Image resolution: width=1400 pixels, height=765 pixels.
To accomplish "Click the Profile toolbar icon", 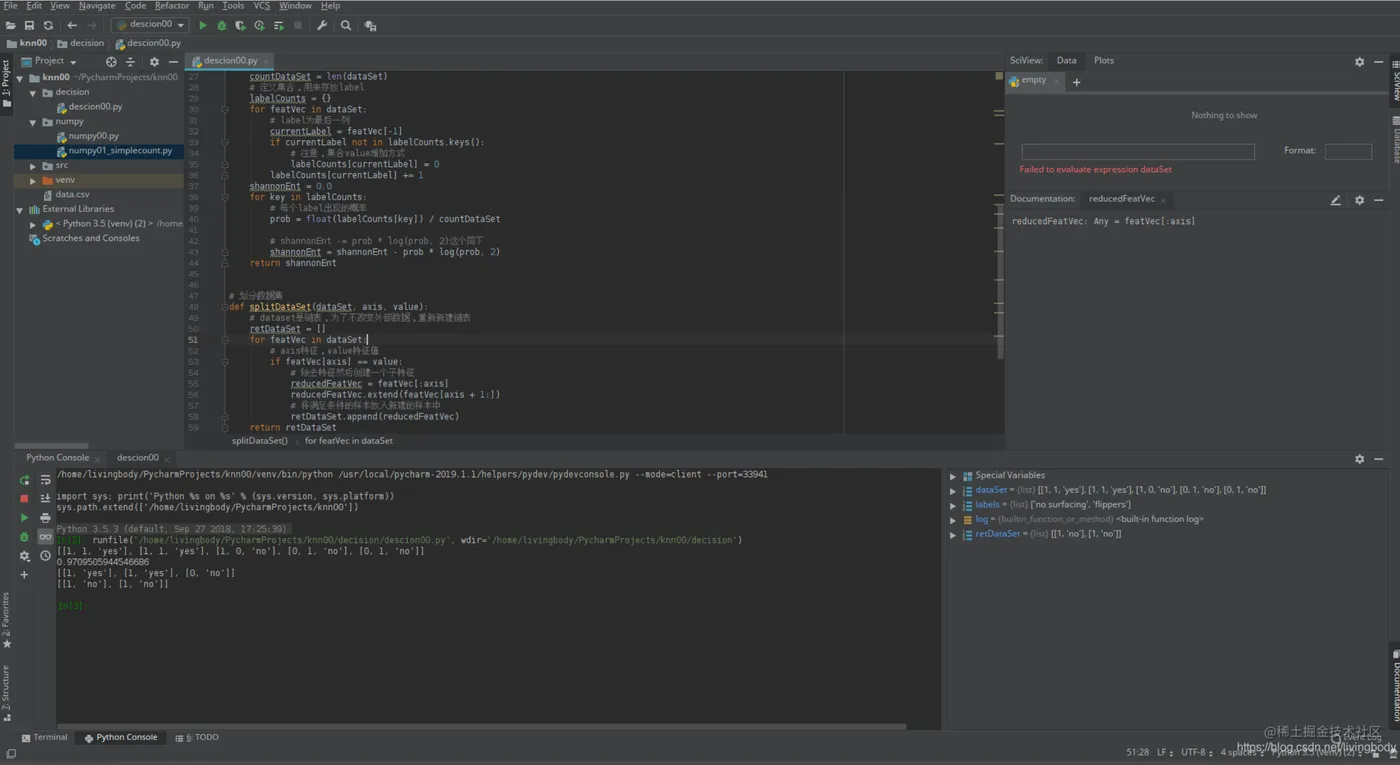I will [x=259, y=25].
